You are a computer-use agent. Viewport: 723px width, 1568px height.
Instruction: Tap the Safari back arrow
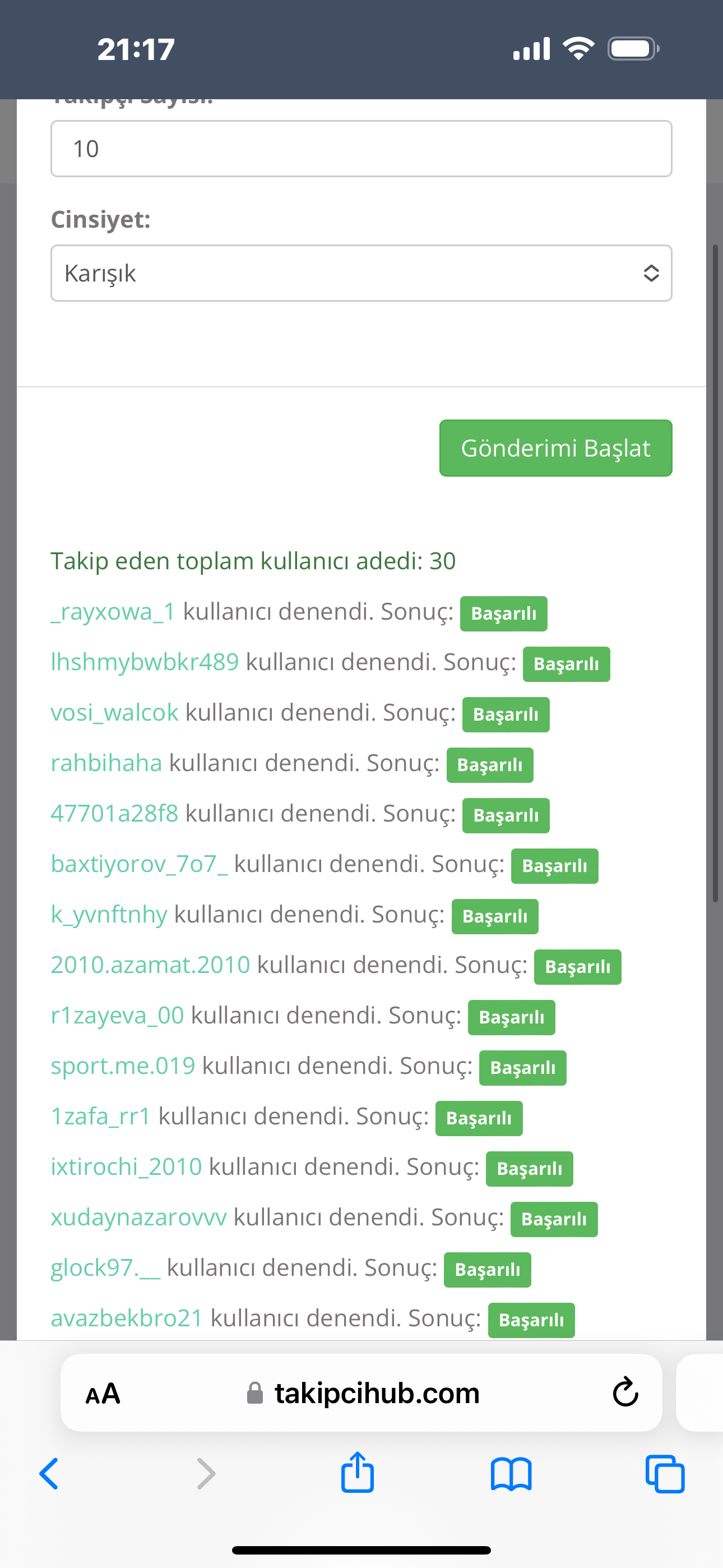49,1474
